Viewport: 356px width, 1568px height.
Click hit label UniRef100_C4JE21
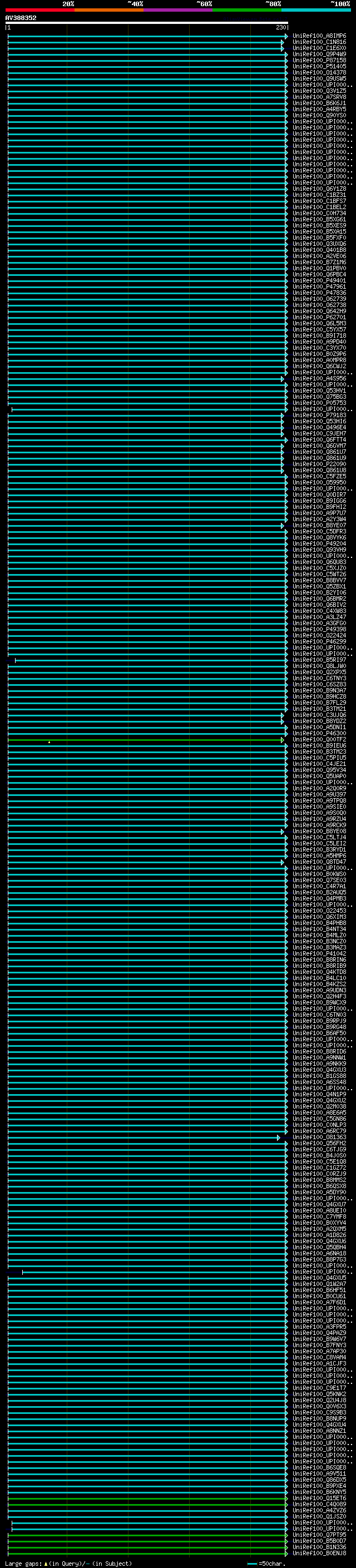point(319,764)
